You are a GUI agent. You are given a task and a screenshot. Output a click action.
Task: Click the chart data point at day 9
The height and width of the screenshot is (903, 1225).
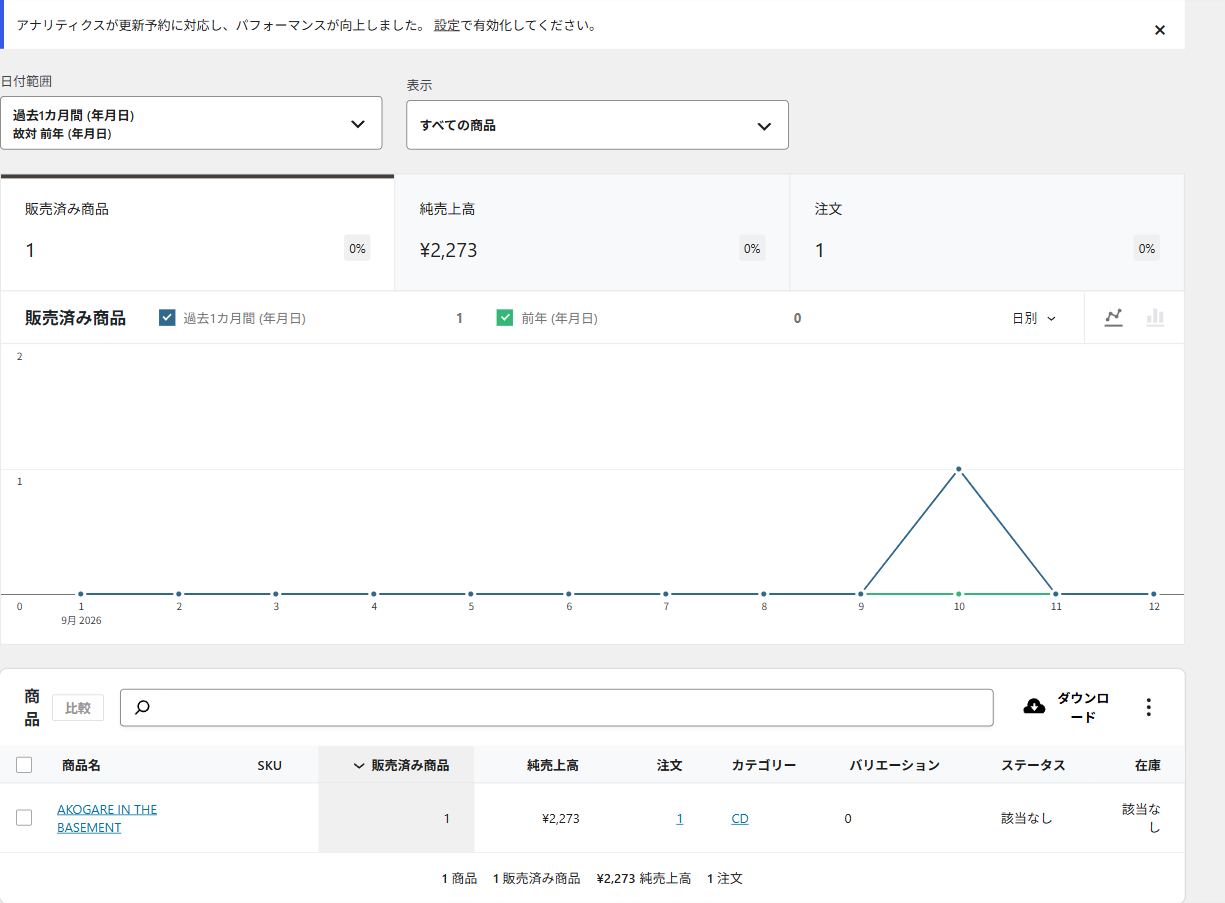861,594
